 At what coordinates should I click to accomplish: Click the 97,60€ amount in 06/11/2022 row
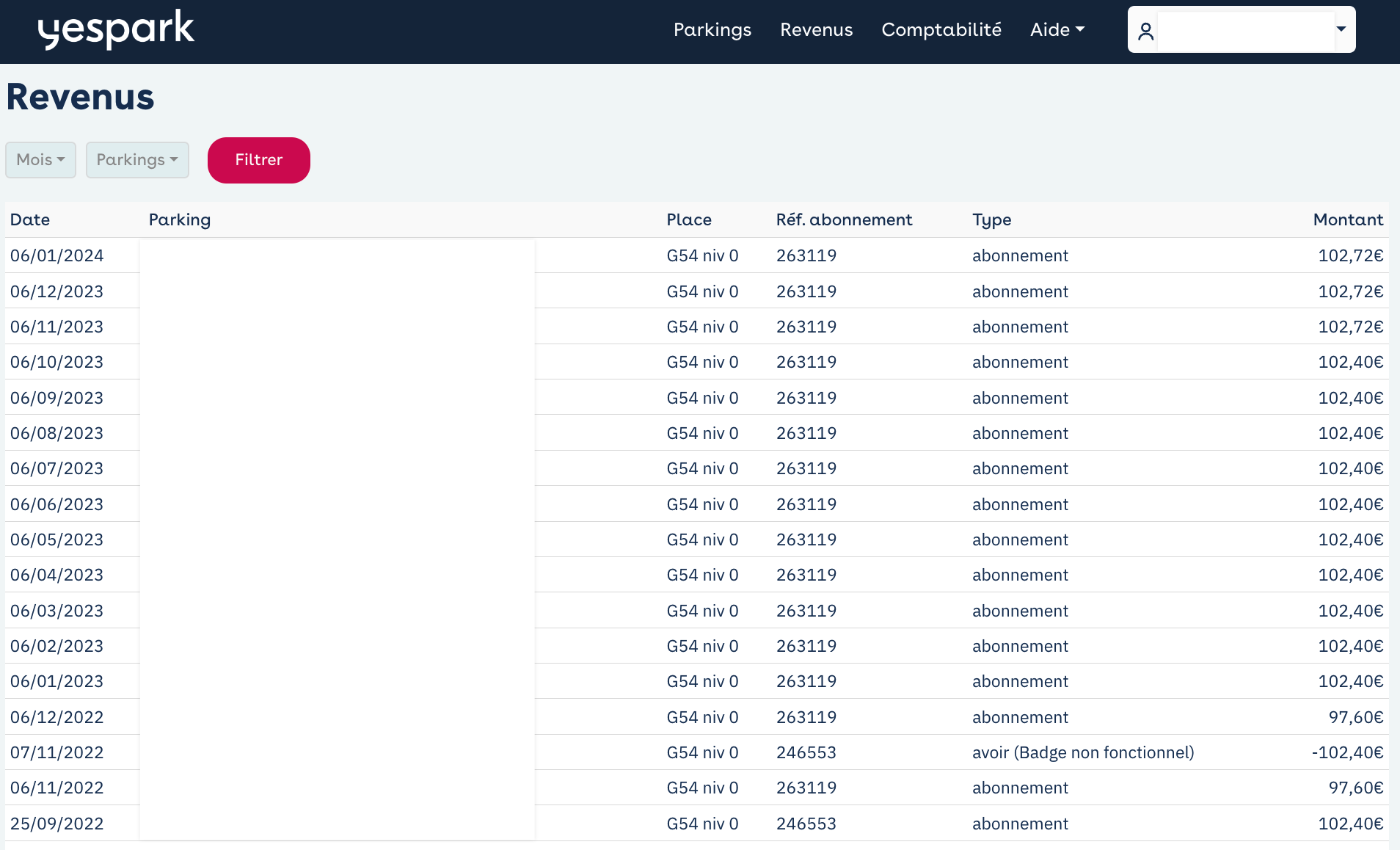click(x=1356, y=788)
